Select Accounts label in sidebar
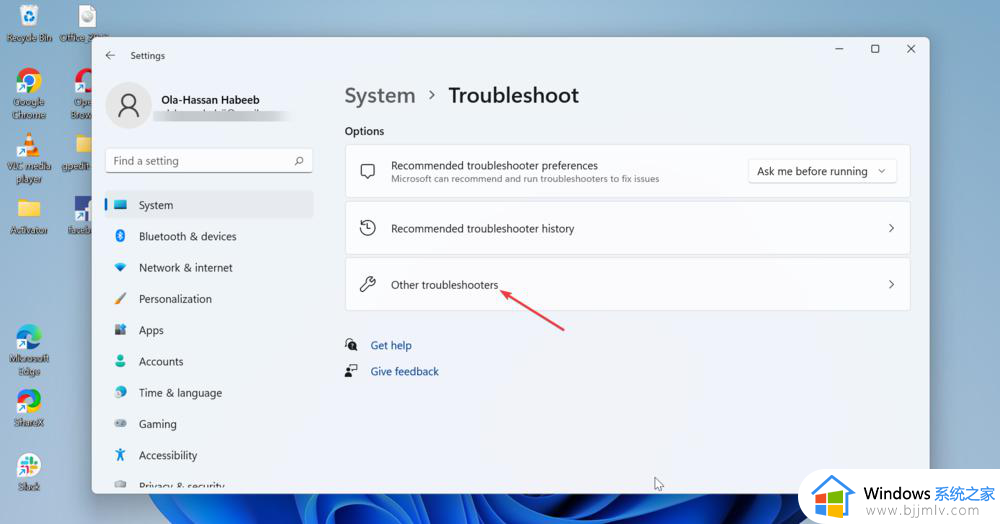 (161, 361)
